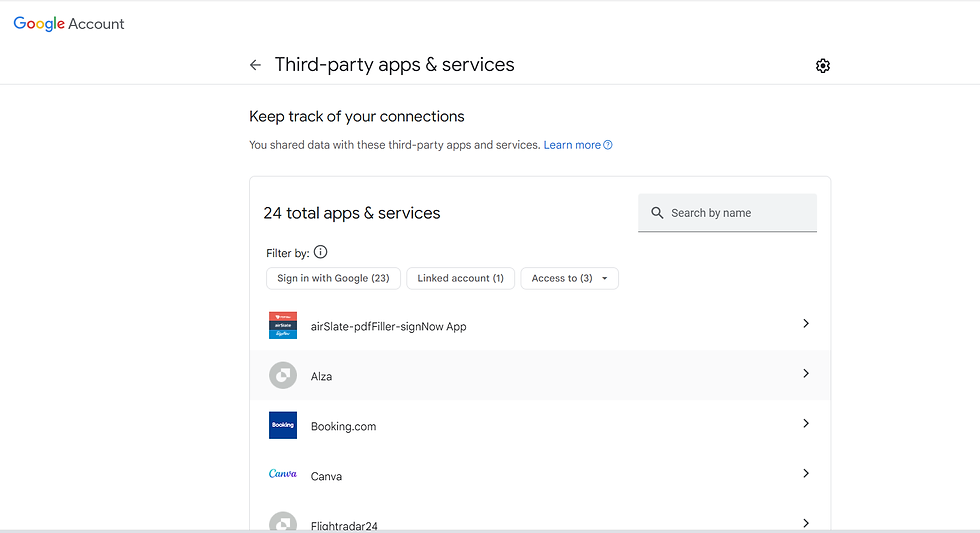Click the 24 total apps & services text

(x=352, y=213)
